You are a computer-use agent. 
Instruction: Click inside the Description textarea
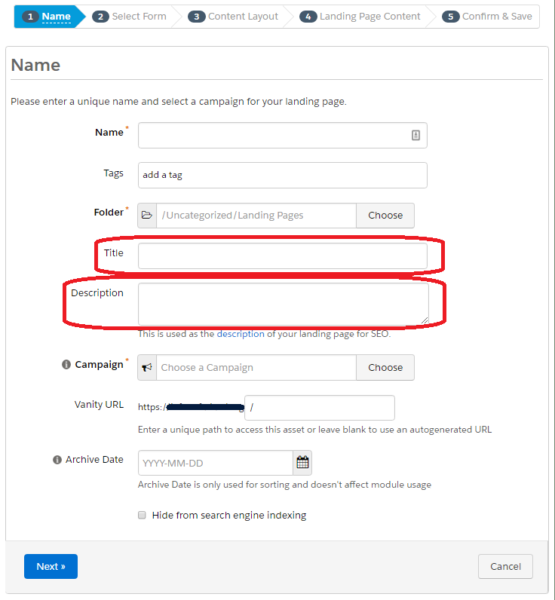(x=283, y=304)
